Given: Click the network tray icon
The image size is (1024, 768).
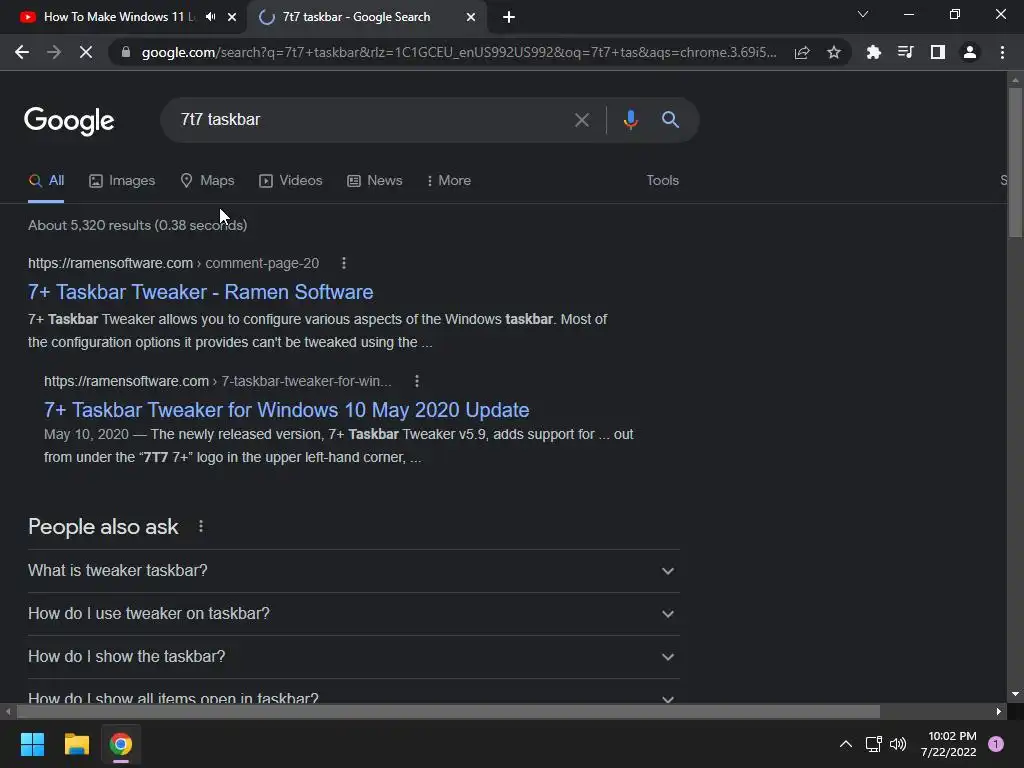Looking at the screenshot, I should pos(874,744).
